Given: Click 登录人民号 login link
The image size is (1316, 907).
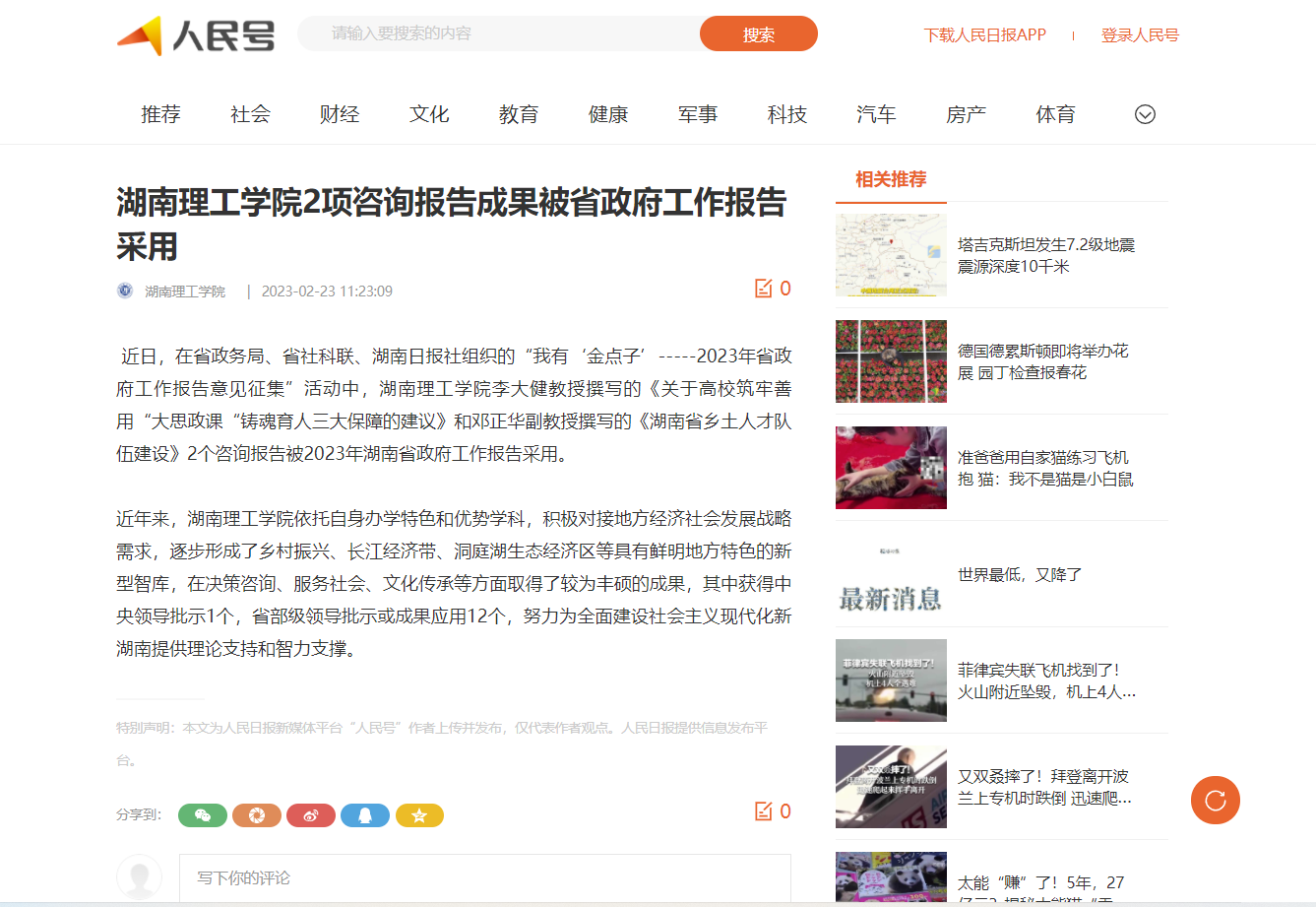Looking at the screenshot, I should point(1140,35).
